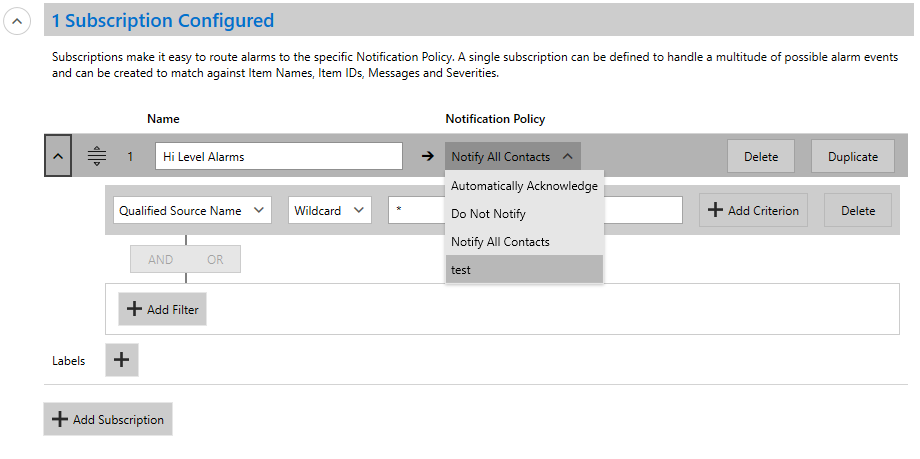Toggle the AND logical operator
The width and height of the screenshot is (920, 459).
point(160,259)
